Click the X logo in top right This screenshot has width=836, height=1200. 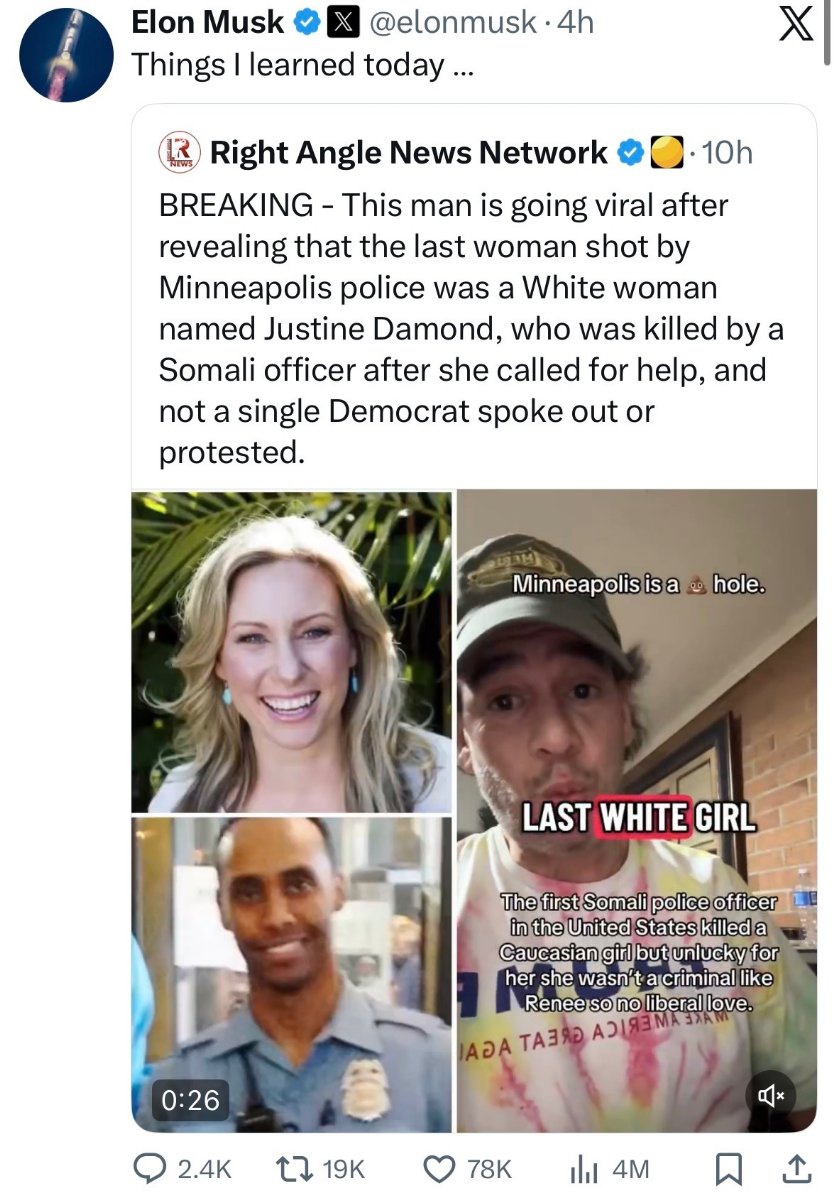[795, 27]
